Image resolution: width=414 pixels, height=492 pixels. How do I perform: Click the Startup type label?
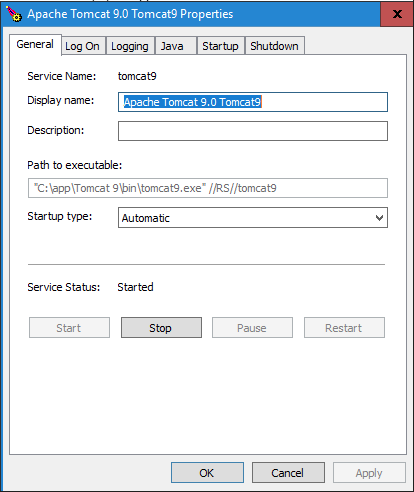click(60, 216)
